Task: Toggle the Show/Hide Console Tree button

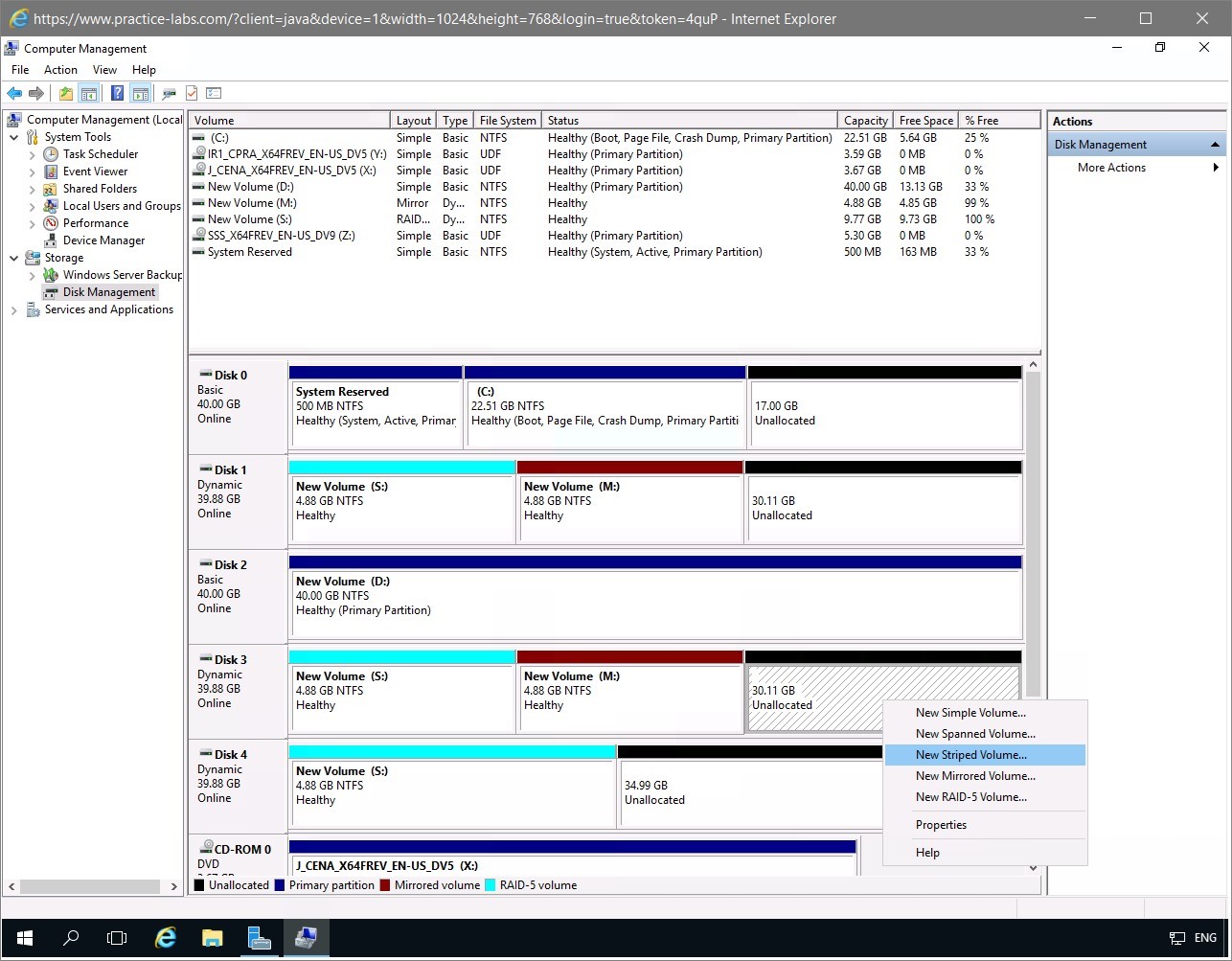Action: [88, 93]
